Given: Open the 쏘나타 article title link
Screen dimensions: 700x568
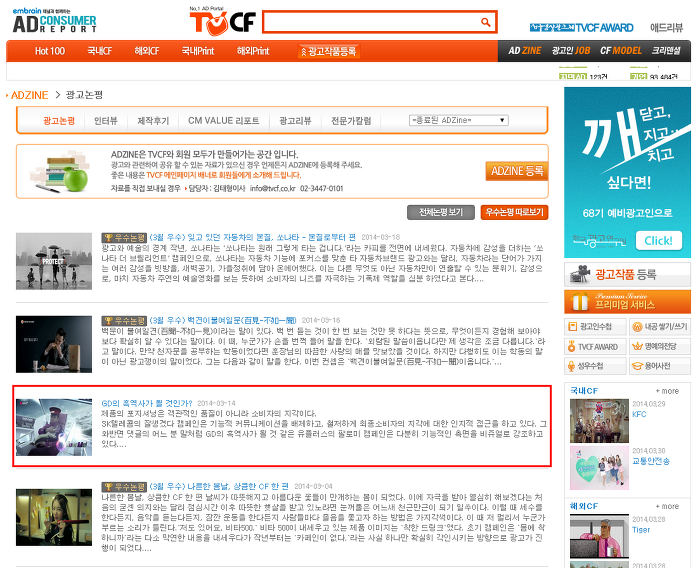Looking at the screenshot, I should click(252, 237).
